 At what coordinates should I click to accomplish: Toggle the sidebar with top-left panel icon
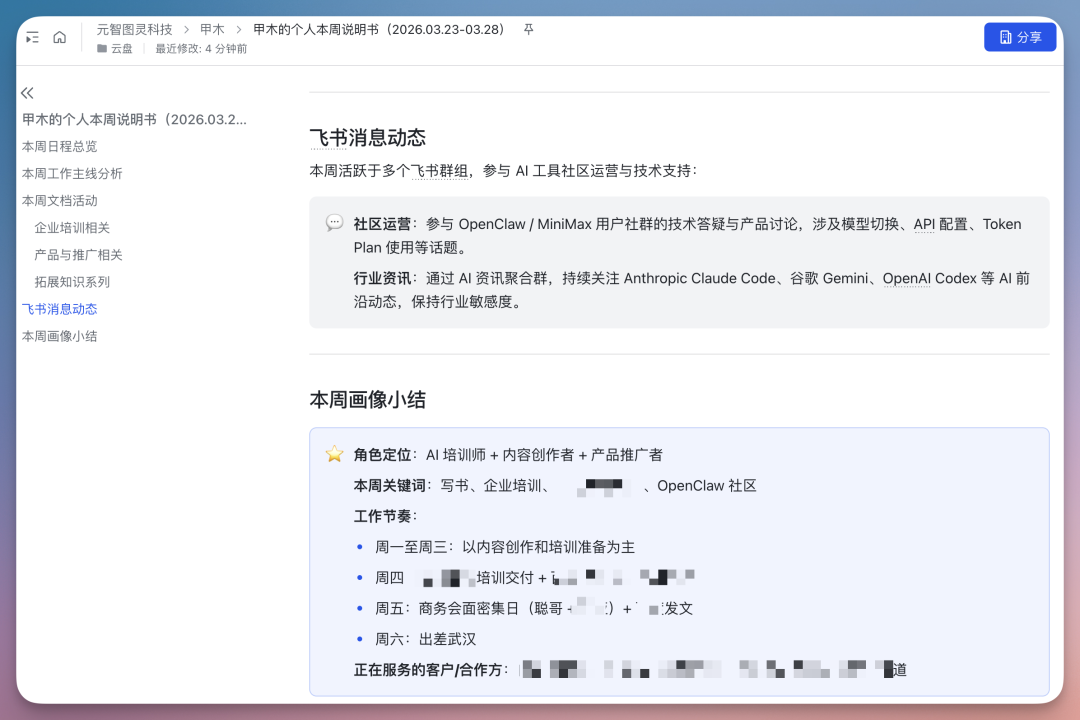[33, 36]
